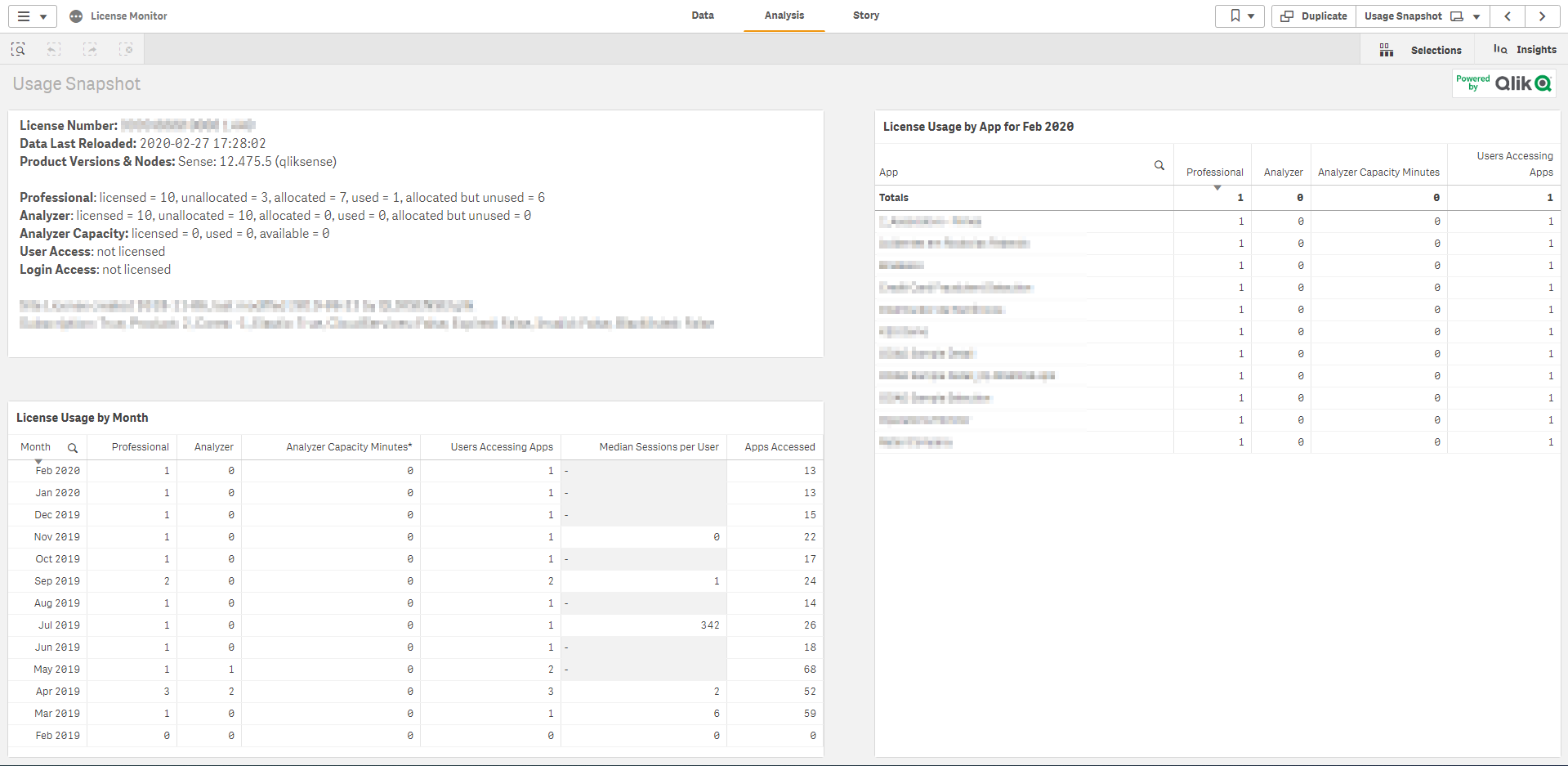The width and height of the screenshot is (1568, 766).
Task: Duplicate the current sheet
Action: click(1313, 16)
